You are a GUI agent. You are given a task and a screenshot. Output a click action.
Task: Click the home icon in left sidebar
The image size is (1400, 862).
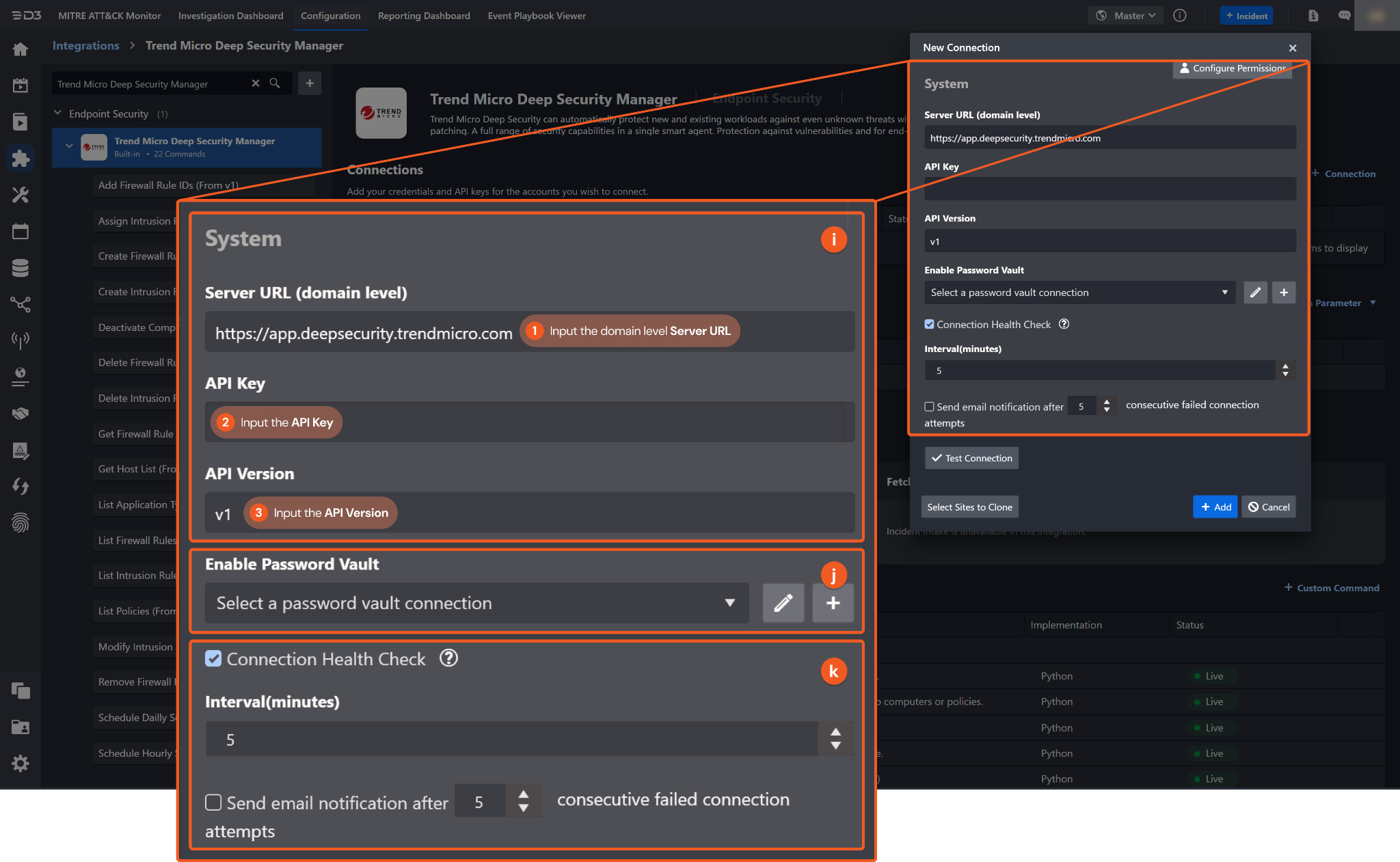tap(21, 49)
